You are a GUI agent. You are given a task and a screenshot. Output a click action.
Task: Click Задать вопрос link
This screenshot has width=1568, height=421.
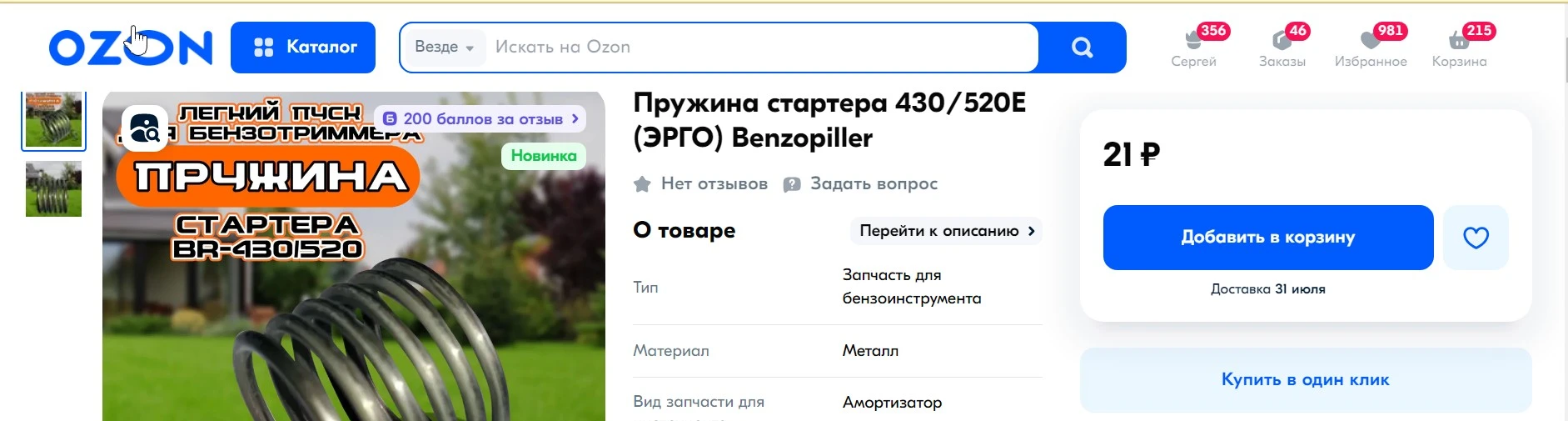pyautogui.click(x=874, y=183)
